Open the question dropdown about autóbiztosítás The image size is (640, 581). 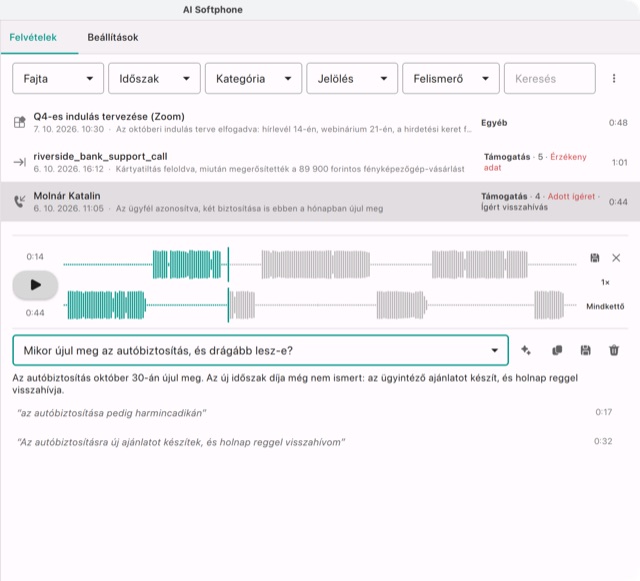tap(260, 350)
